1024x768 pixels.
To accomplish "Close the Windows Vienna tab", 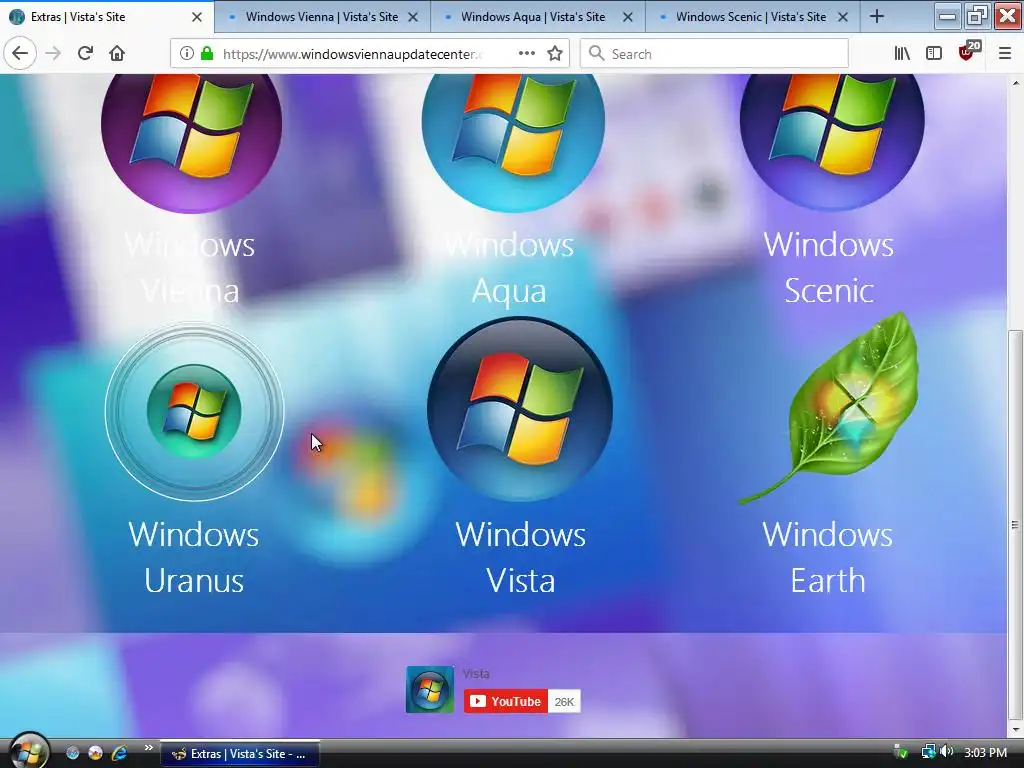I will [413, 18].
